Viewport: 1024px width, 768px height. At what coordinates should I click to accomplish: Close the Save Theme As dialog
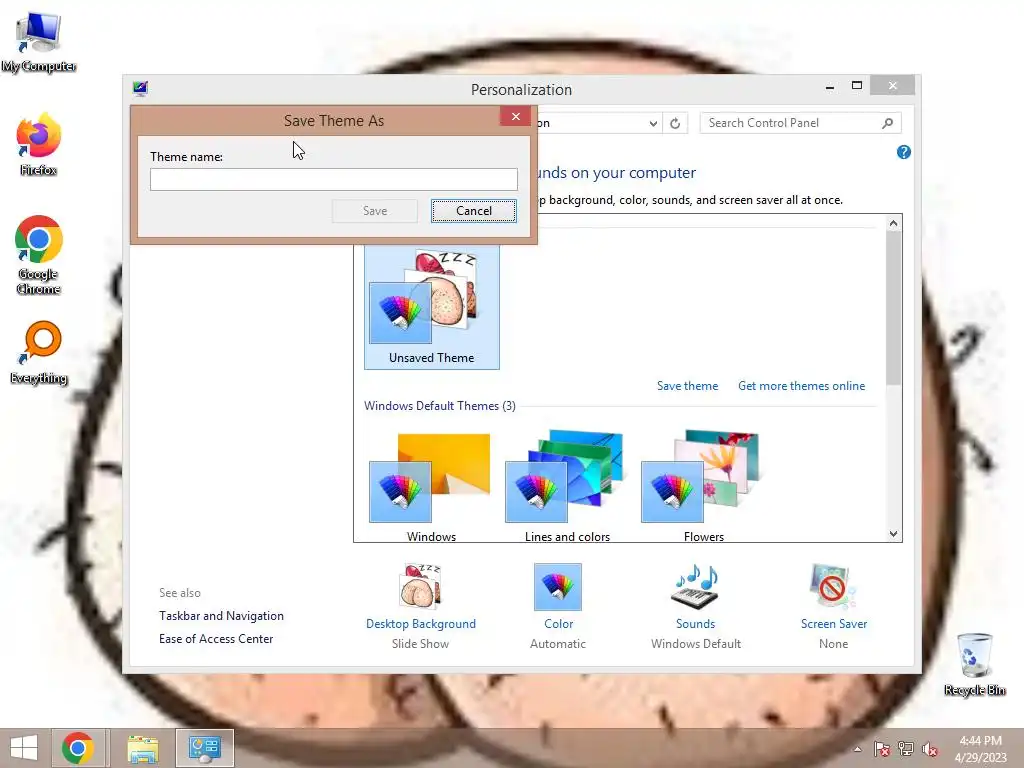[x=515, y=116]
